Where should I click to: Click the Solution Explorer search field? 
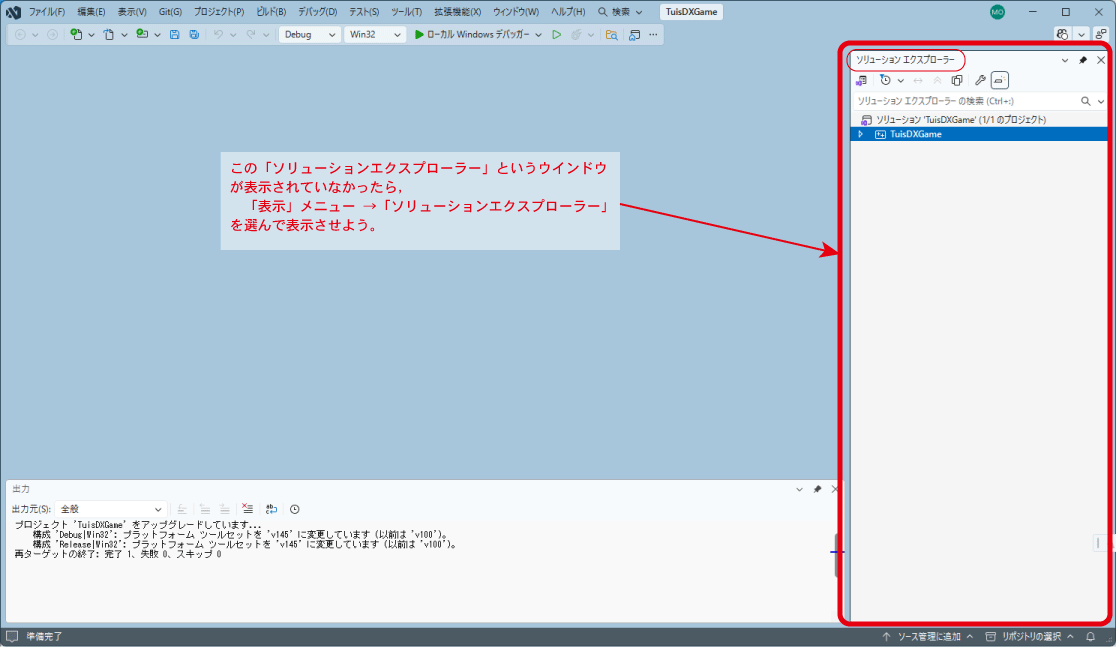[x=965, y=101]
